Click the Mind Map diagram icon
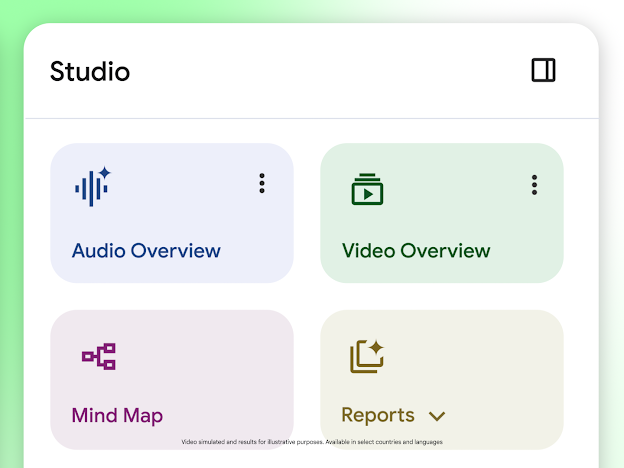Viewport: 624px width, 468px height. 99,356
